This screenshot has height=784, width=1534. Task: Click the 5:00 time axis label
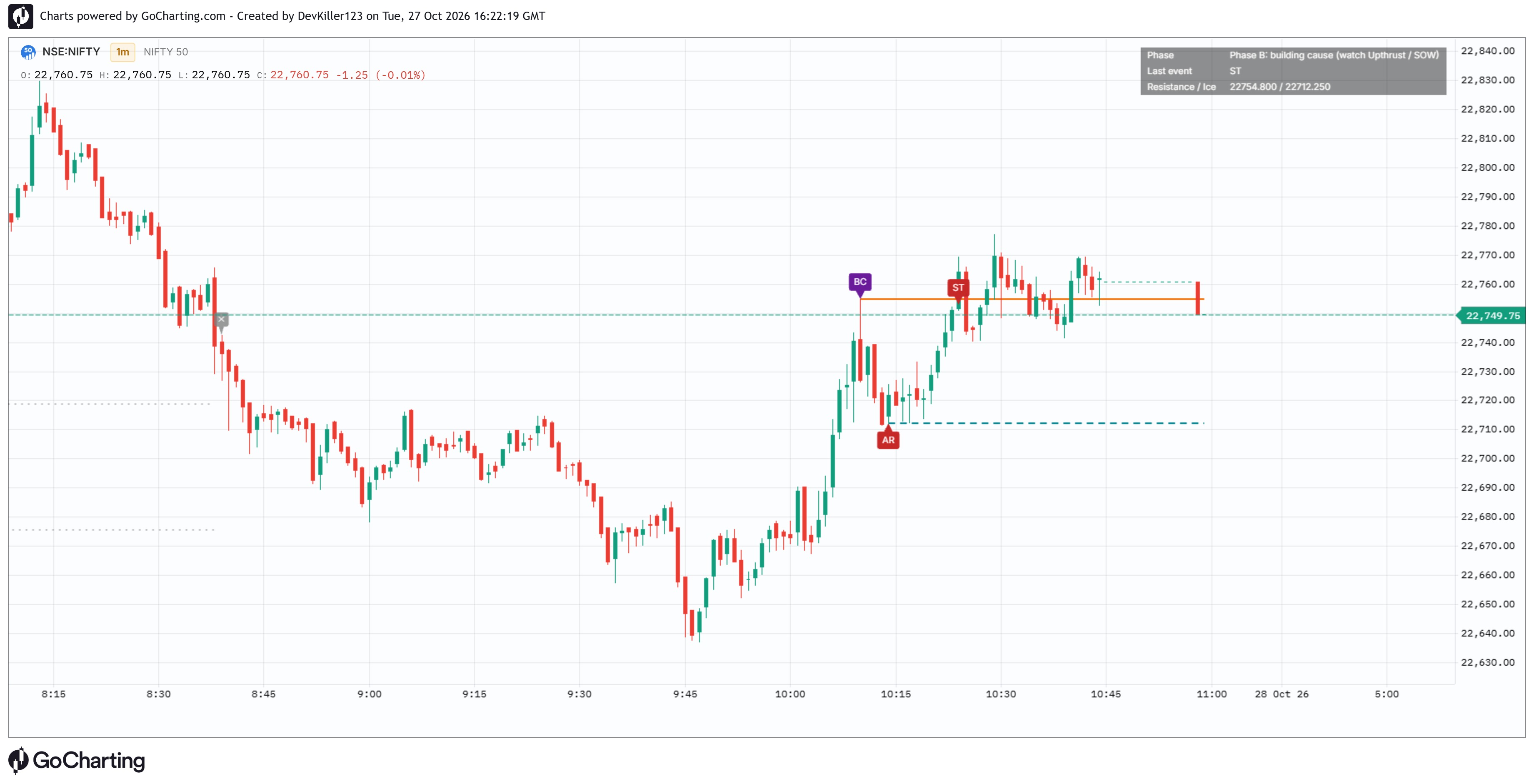coord(1387,694)
